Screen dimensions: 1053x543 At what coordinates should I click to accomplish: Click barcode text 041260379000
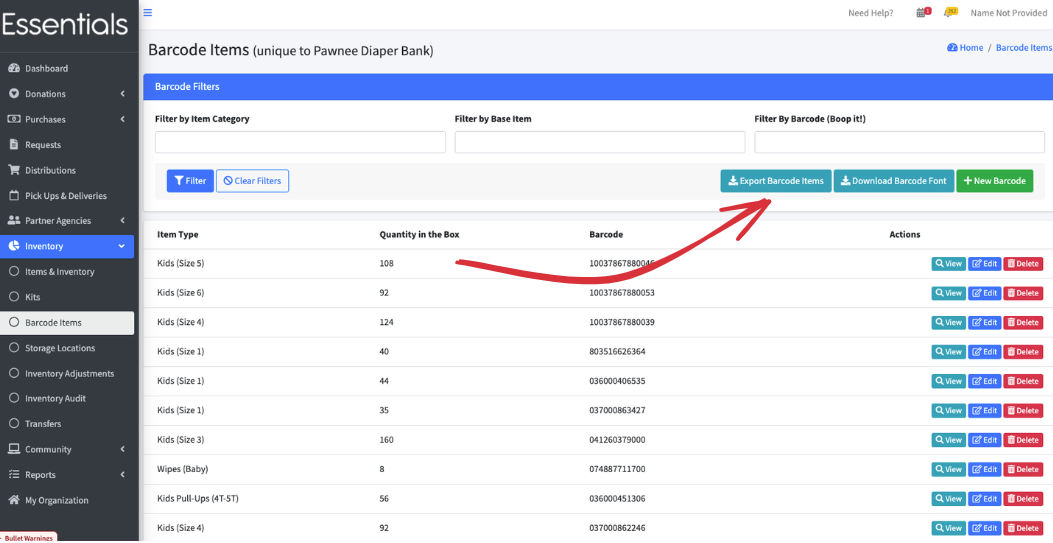tap(617, 440)
